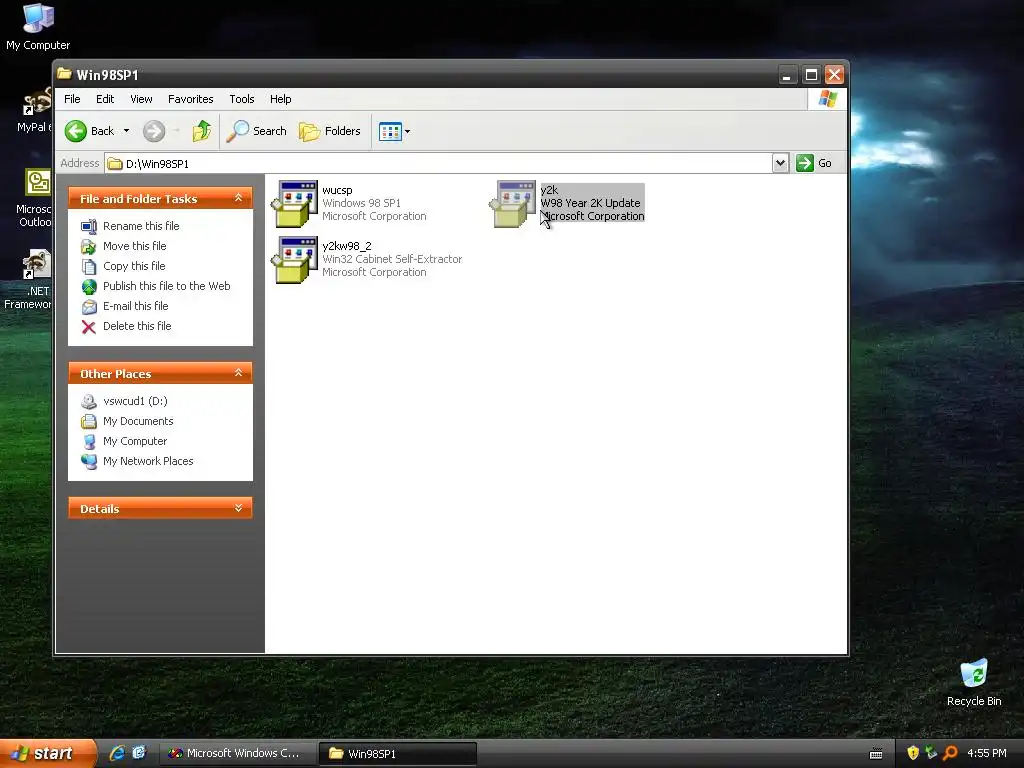Open the Back history dropdown arrow
The height and width of the screenshot is (768, 1024).
click(x=127, y=131)
